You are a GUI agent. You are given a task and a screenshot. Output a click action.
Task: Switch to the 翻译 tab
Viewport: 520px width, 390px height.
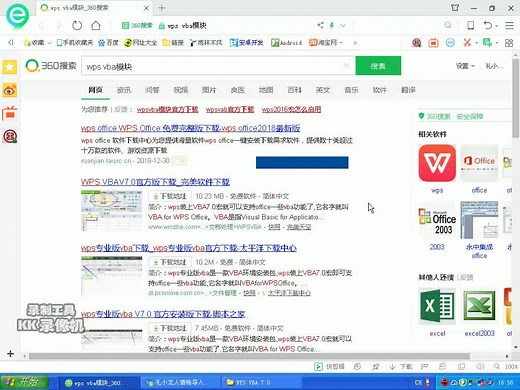(x=408, y=90)
